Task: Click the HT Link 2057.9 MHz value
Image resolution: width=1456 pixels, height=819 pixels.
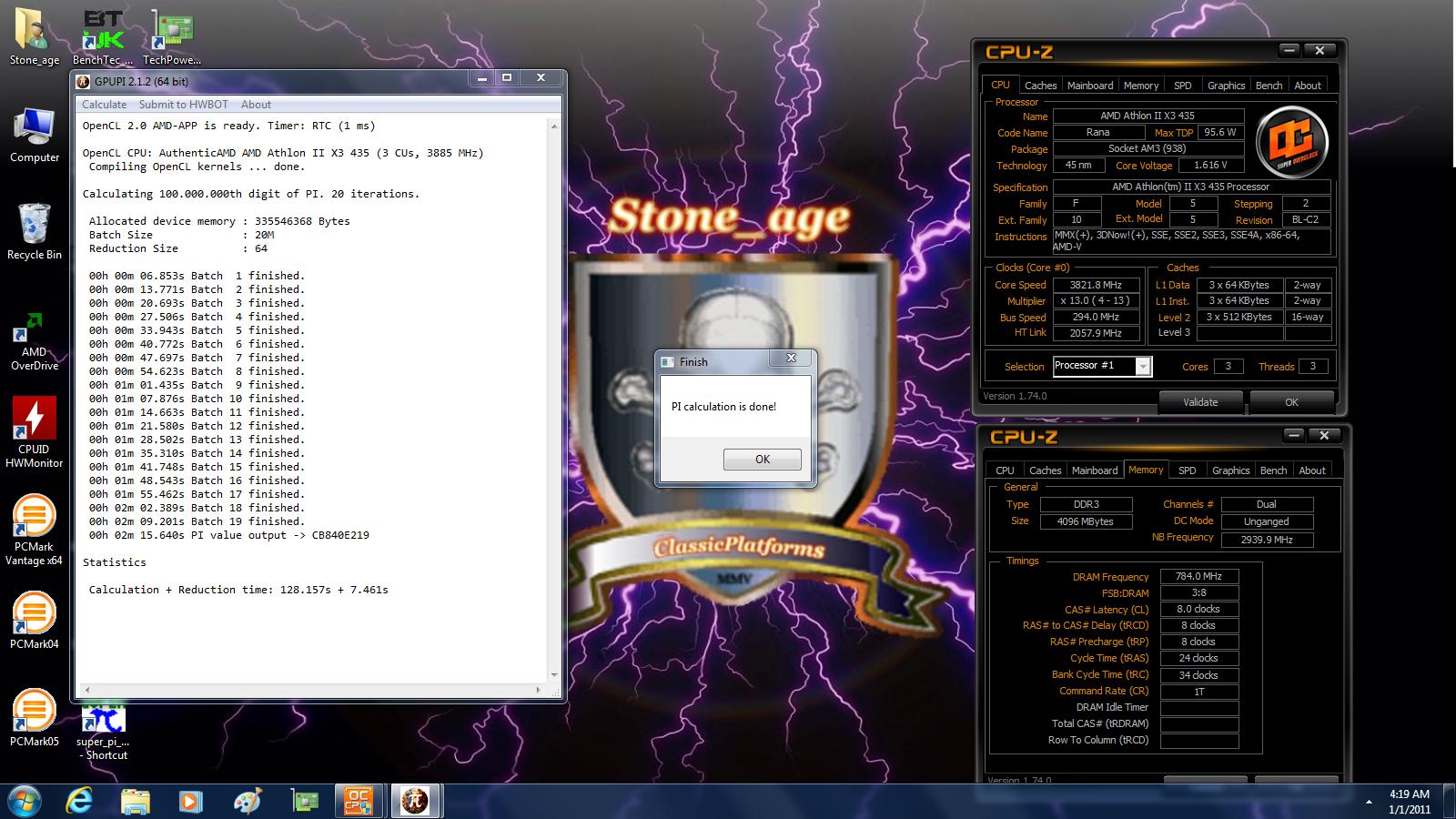Action: [1097, 333]
